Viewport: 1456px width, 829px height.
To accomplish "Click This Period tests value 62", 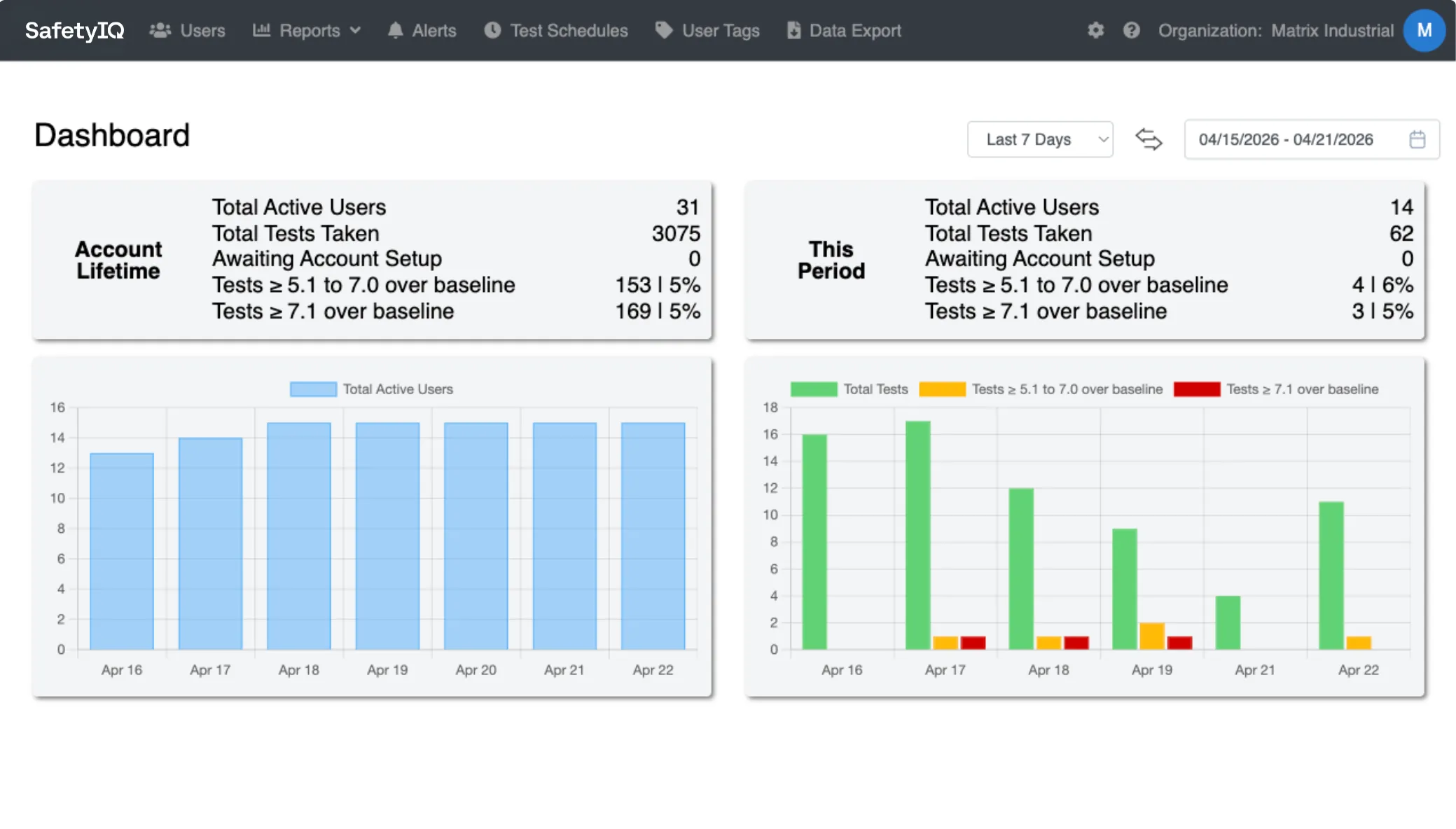I will 1401,233.
